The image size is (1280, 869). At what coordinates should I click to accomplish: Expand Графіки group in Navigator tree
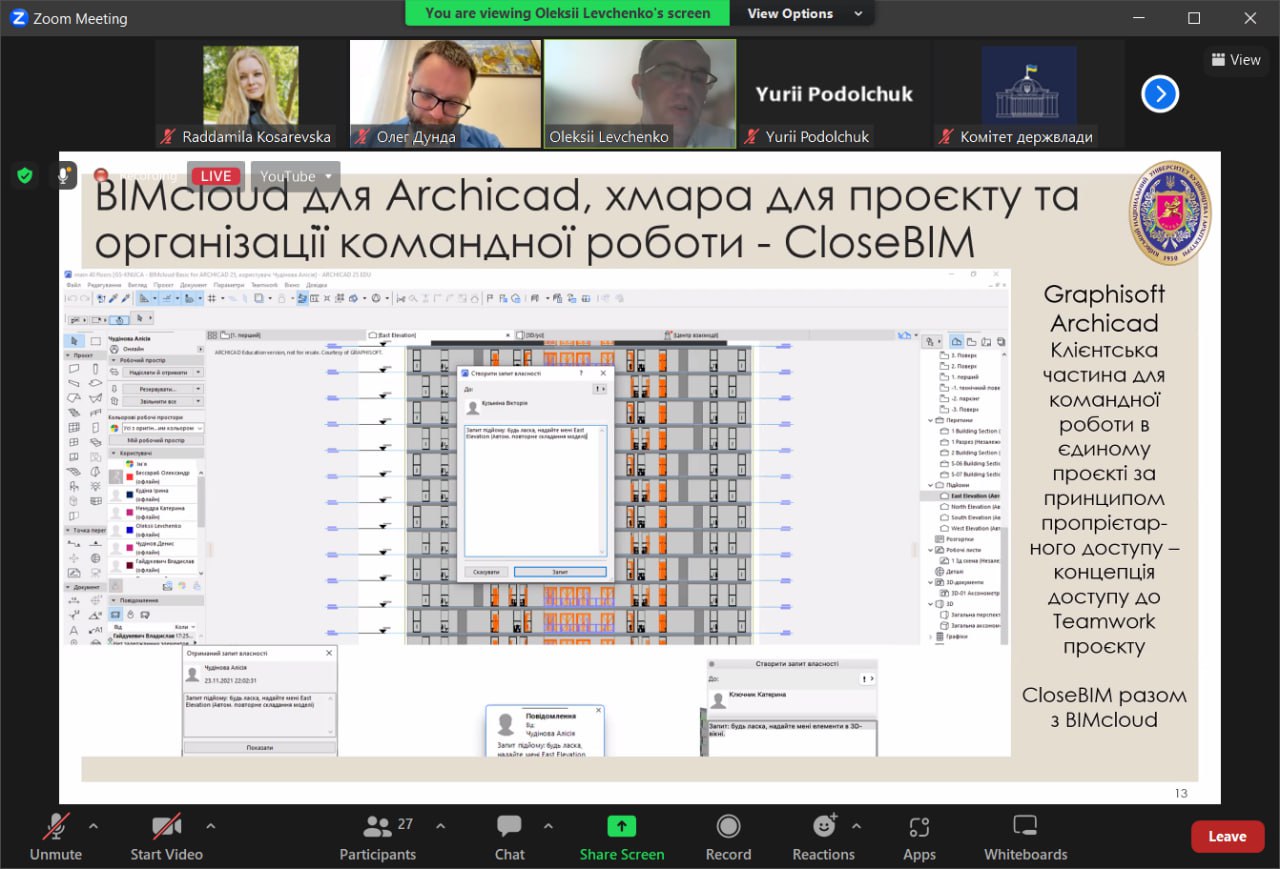click(930, 636)
